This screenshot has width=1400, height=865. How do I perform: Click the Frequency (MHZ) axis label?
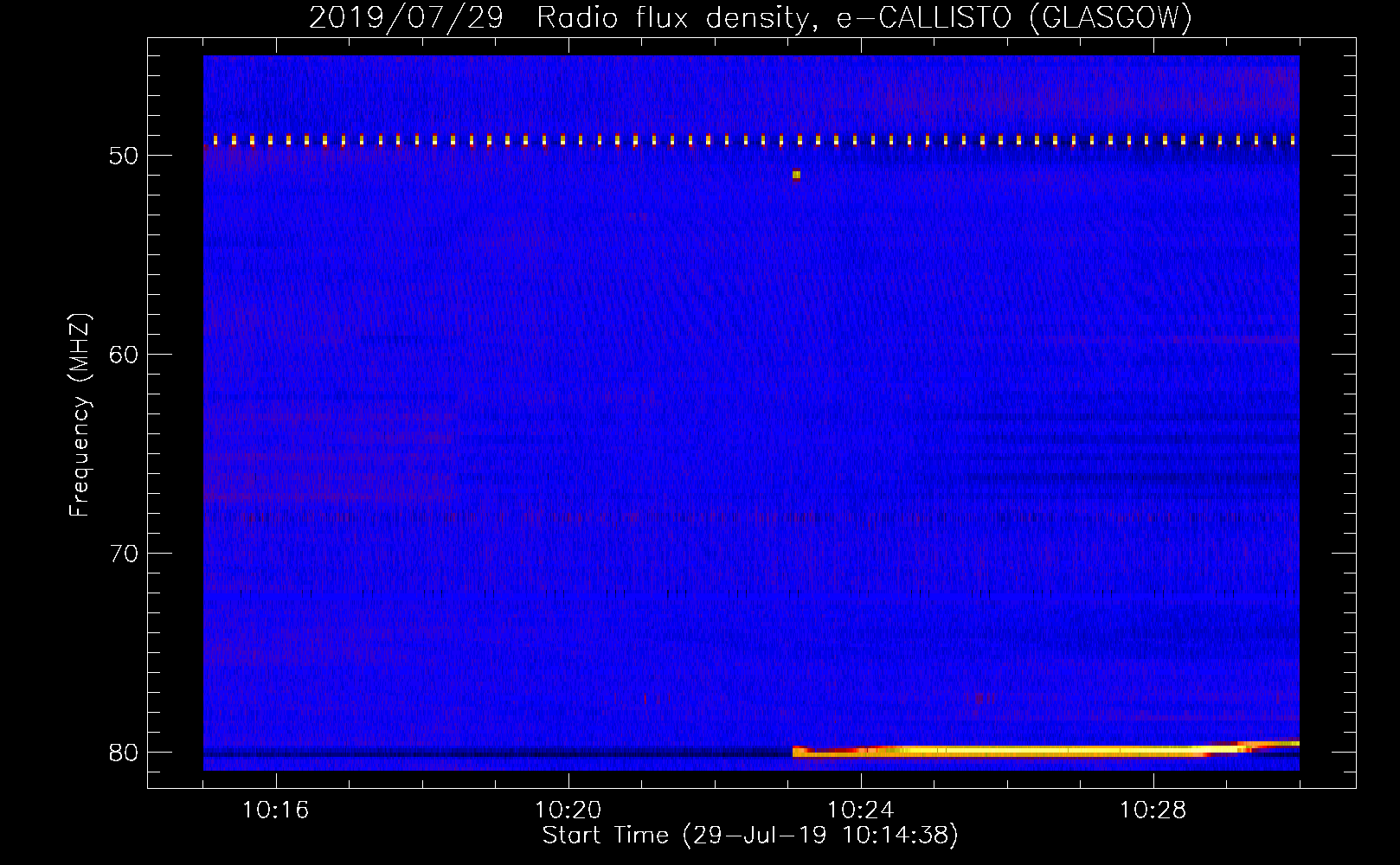point(80,415)
